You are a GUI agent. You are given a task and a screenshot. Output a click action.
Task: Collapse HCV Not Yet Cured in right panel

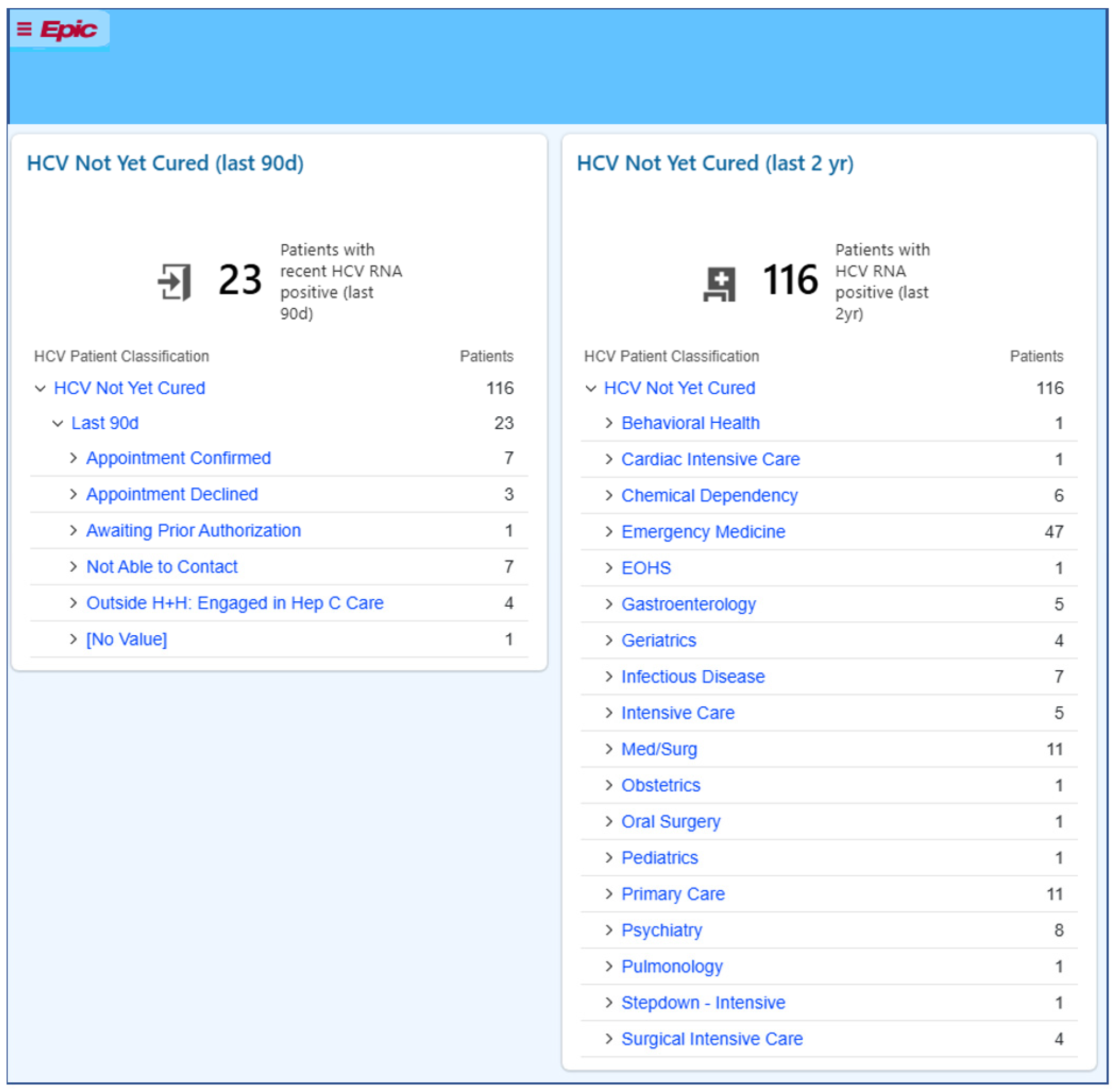click(x=591, y=389)
